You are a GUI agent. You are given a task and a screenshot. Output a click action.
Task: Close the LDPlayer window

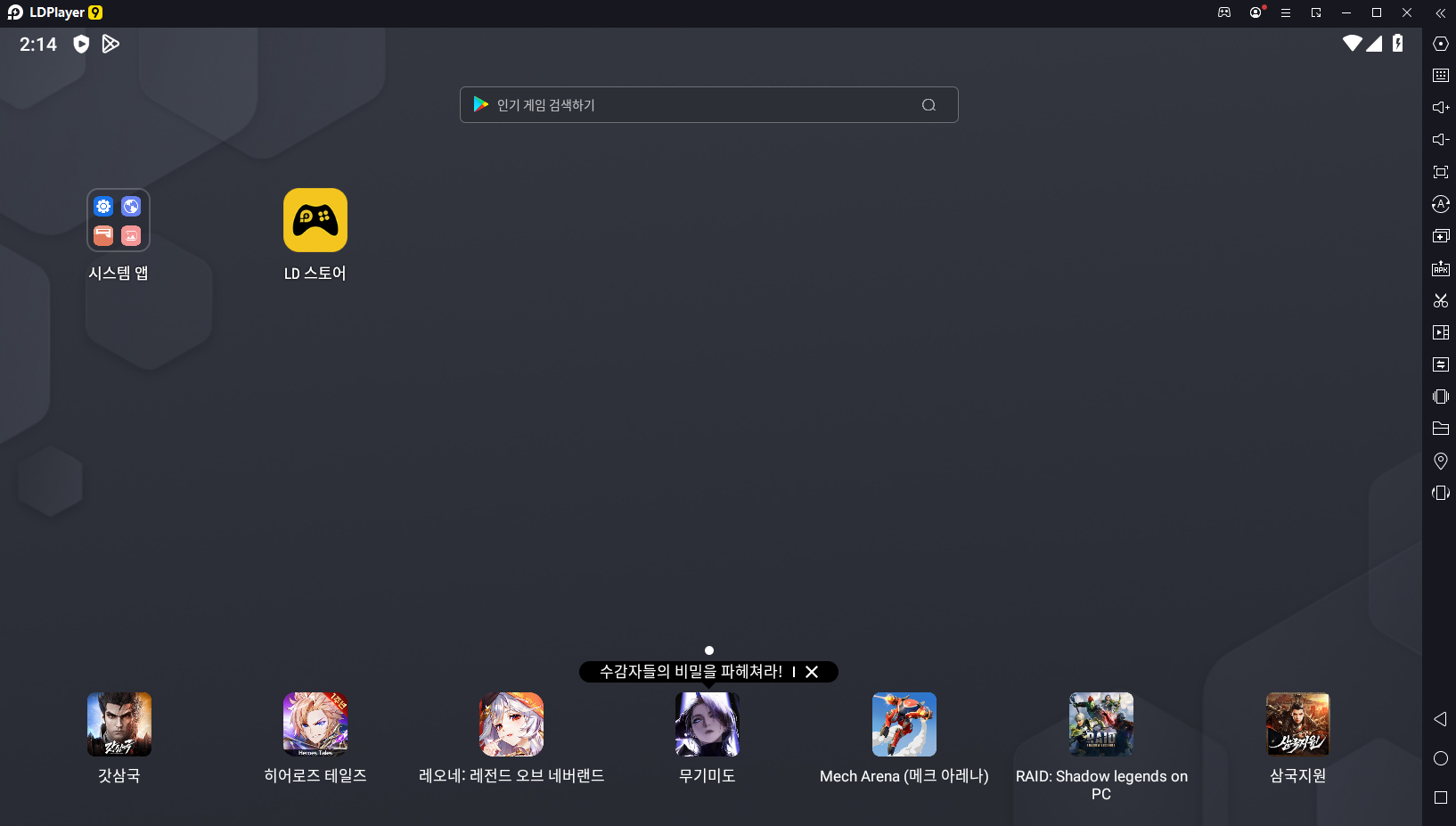pos(1407,12)
